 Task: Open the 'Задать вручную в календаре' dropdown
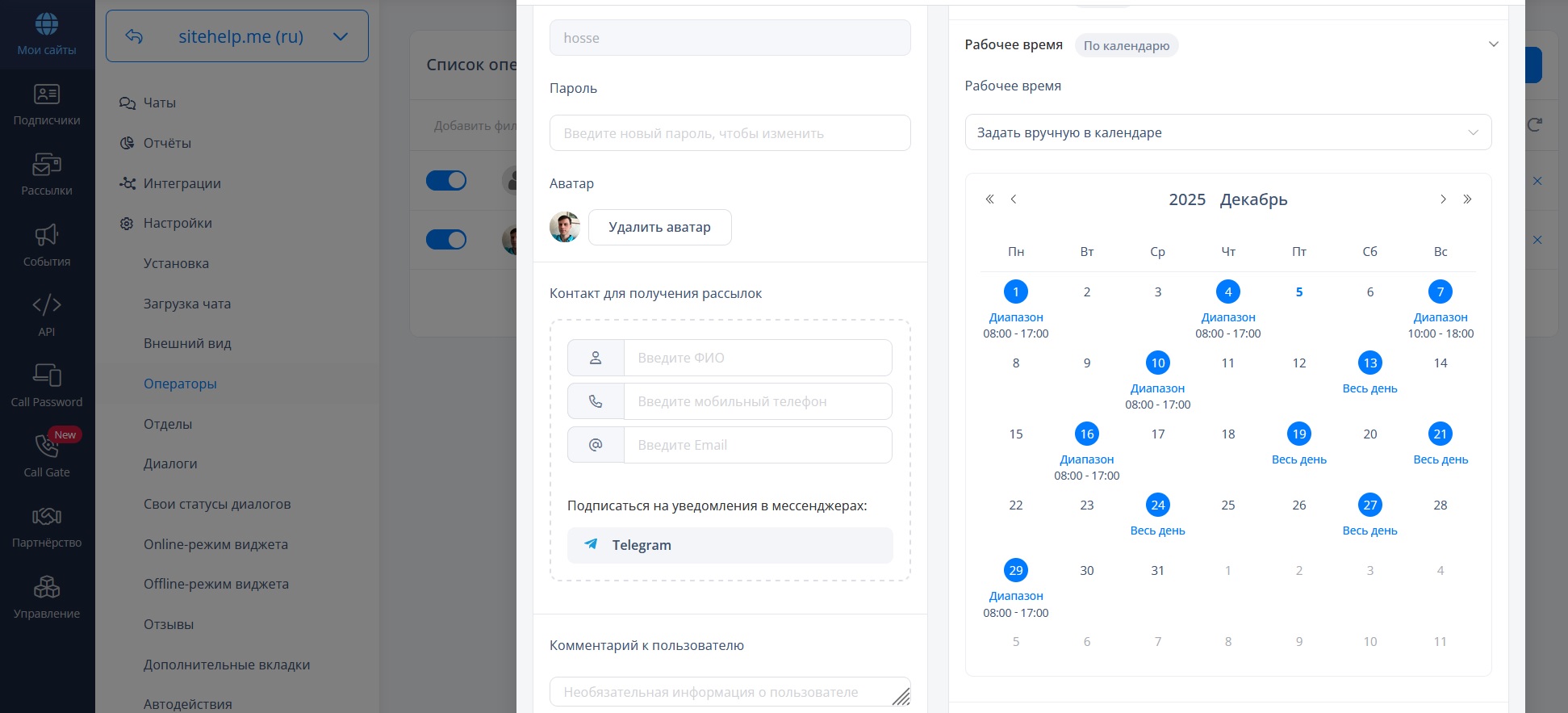pyautogui.click(x=1227, y=132)
